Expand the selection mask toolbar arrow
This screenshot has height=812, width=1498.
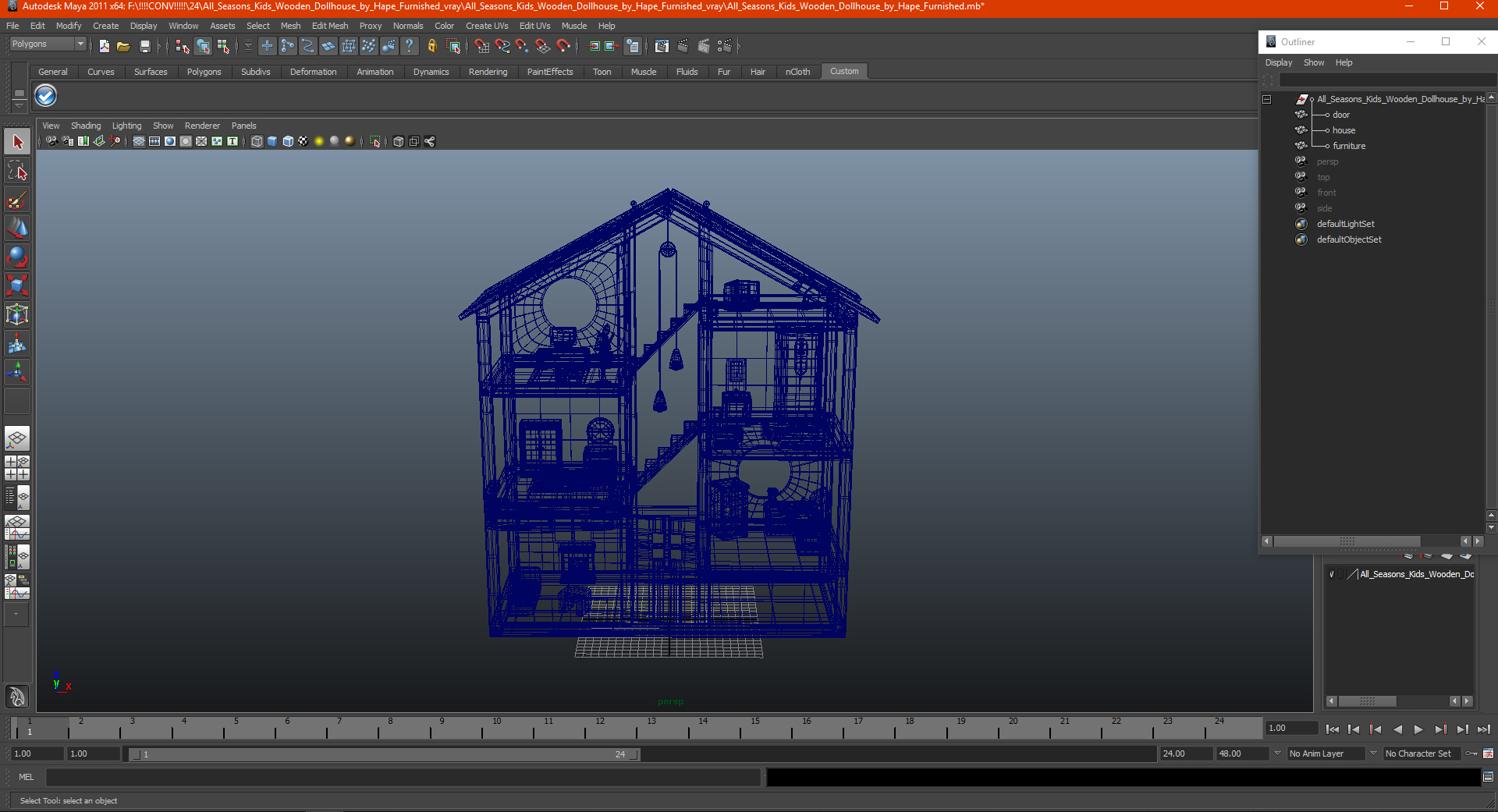pyautogui.click(x=248, y=46)
